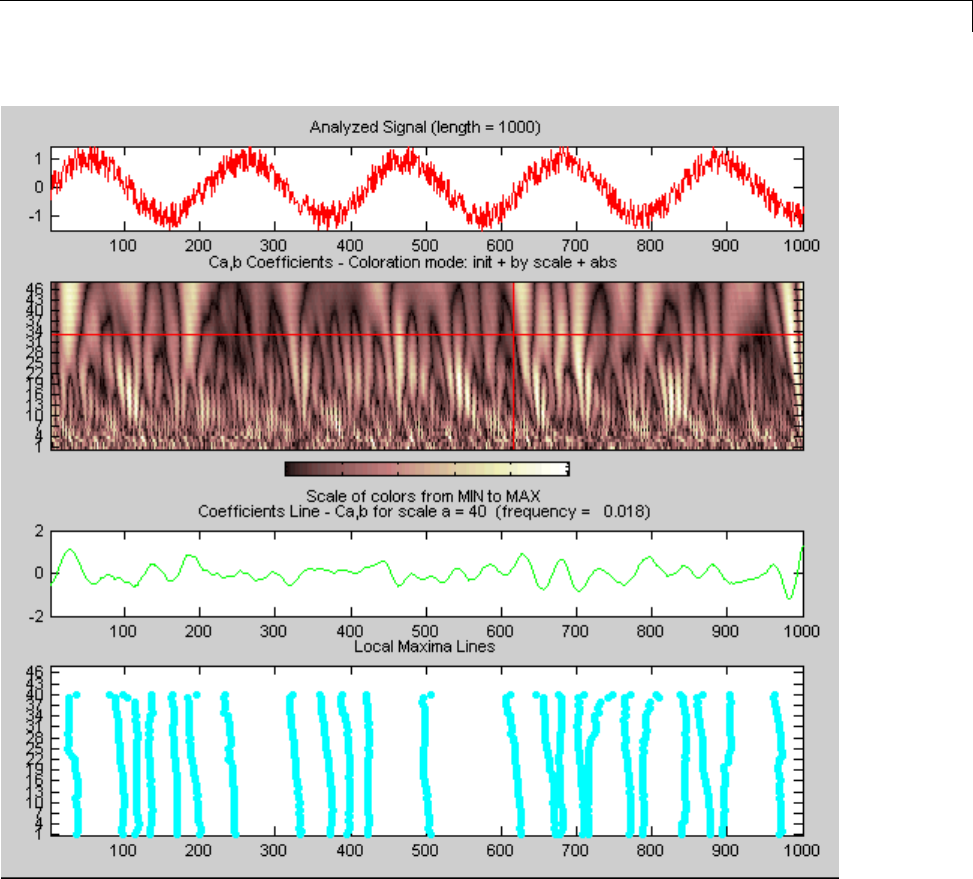Select the red crosshair intersection in the scalogram
This screenshot has width=973, height=879.
click(514, 334)
